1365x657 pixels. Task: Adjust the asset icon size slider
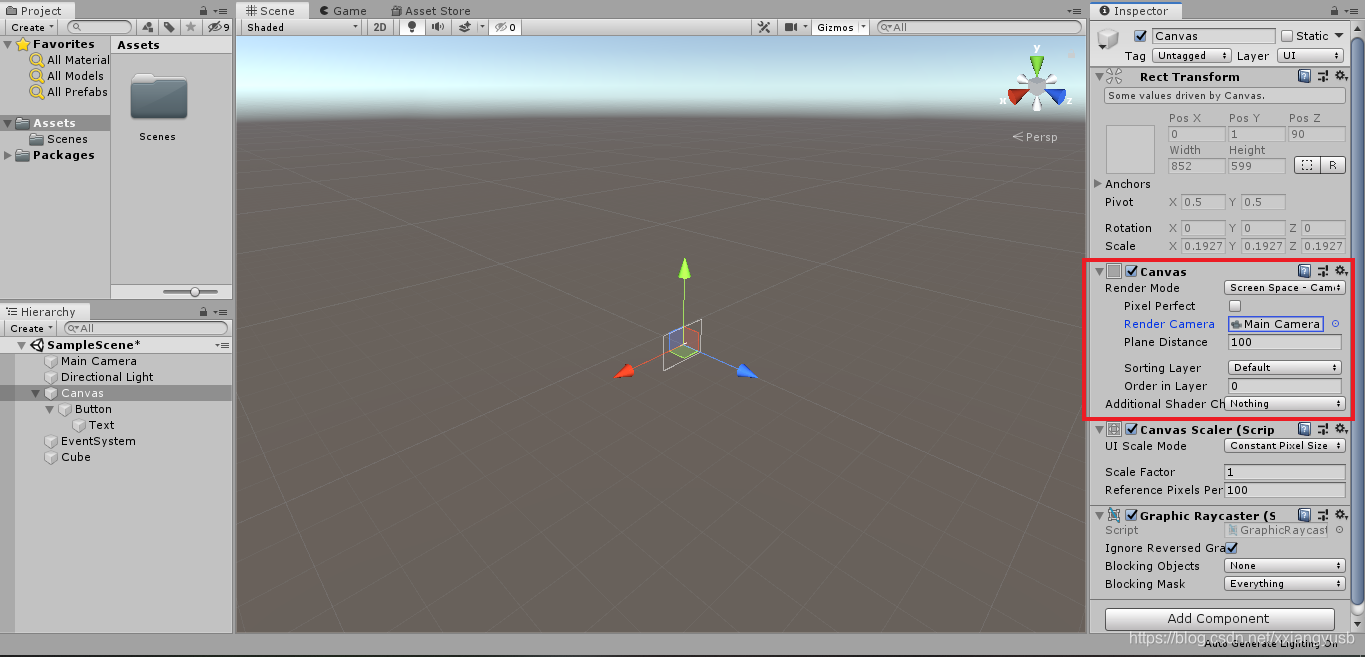(x=195, y=292)
